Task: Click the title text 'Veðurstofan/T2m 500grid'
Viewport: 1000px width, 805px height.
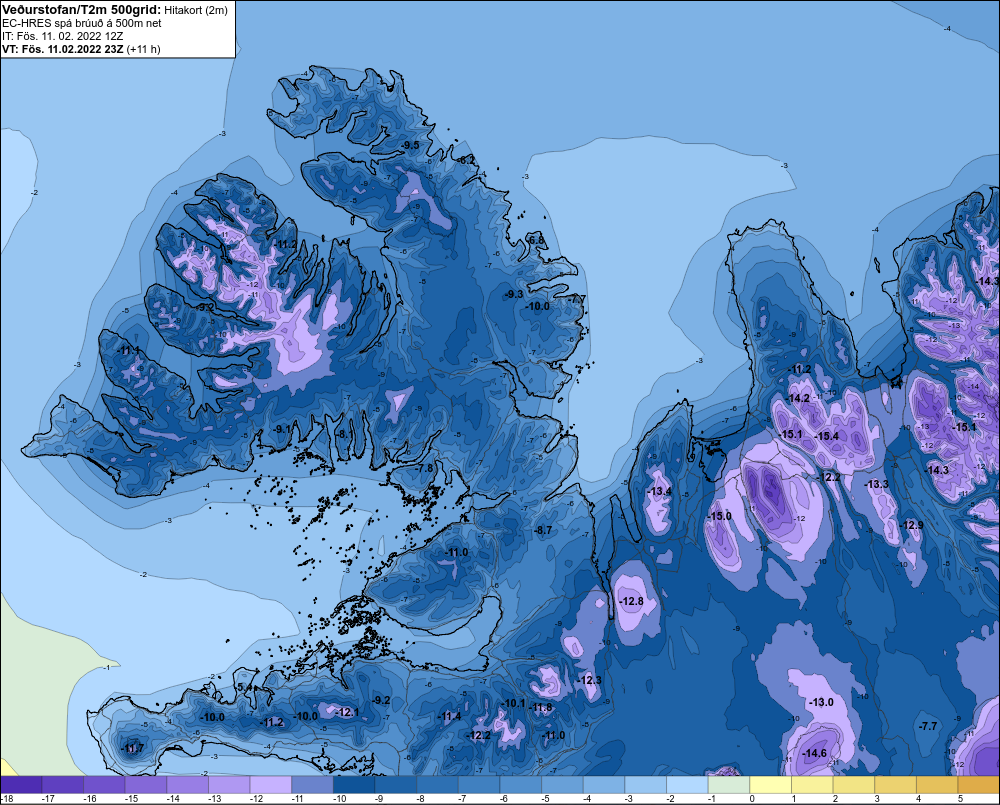Action: 81,10
